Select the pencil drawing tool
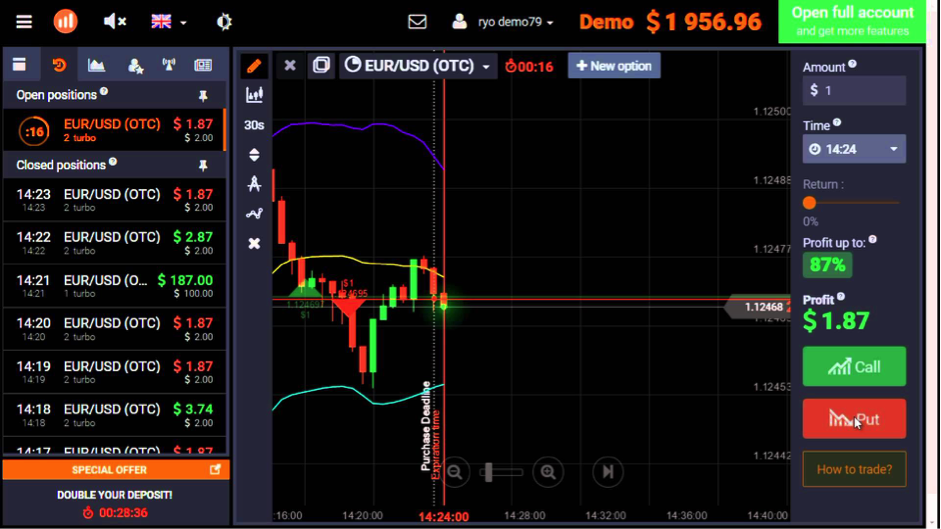This screenshot has height=529, width=941. coord(254,66)
